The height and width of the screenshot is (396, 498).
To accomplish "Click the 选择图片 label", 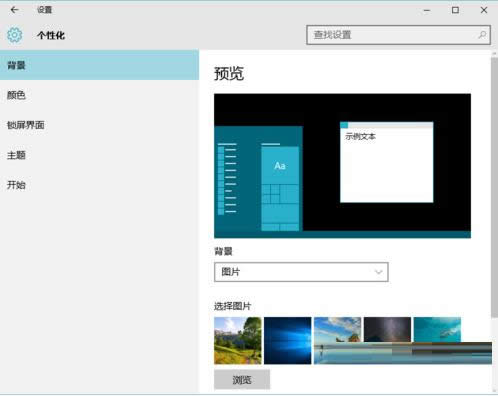I will coord(232,306).
